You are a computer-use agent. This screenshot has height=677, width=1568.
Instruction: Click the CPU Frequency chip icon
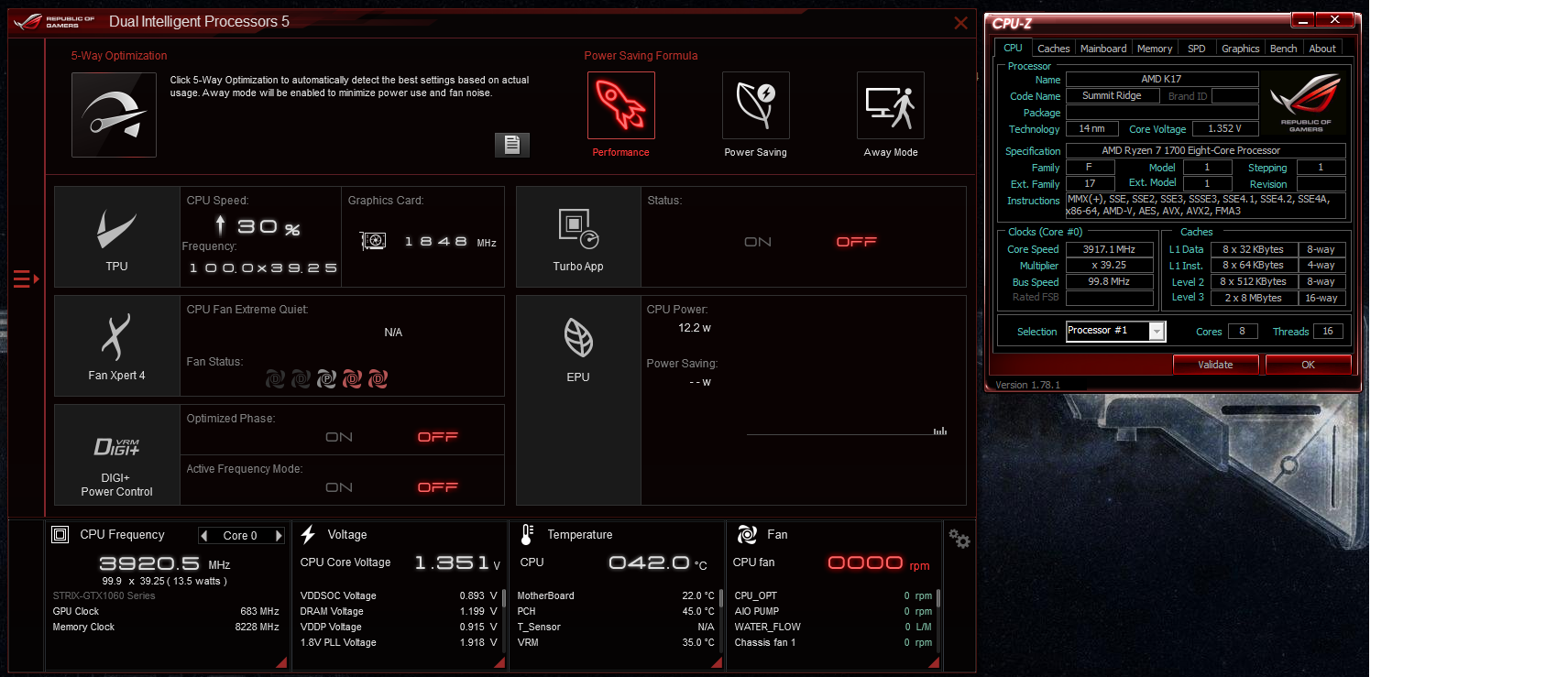60,534
